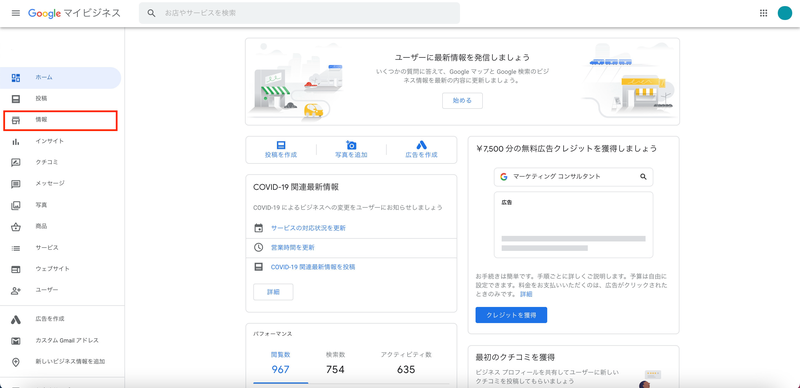Click the メッセージ chat icon
This screenshot has height=388, width=800.
[x=16, y=184]
